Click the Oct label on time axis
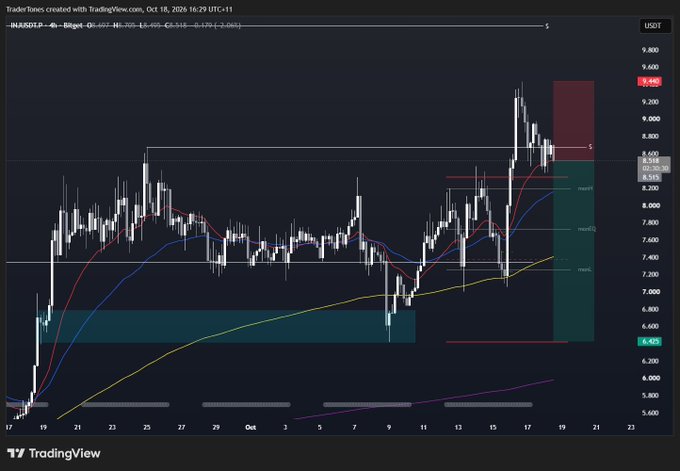Image resolution: width=680 pixels, height=471 pixels. (x=250, y=427)
